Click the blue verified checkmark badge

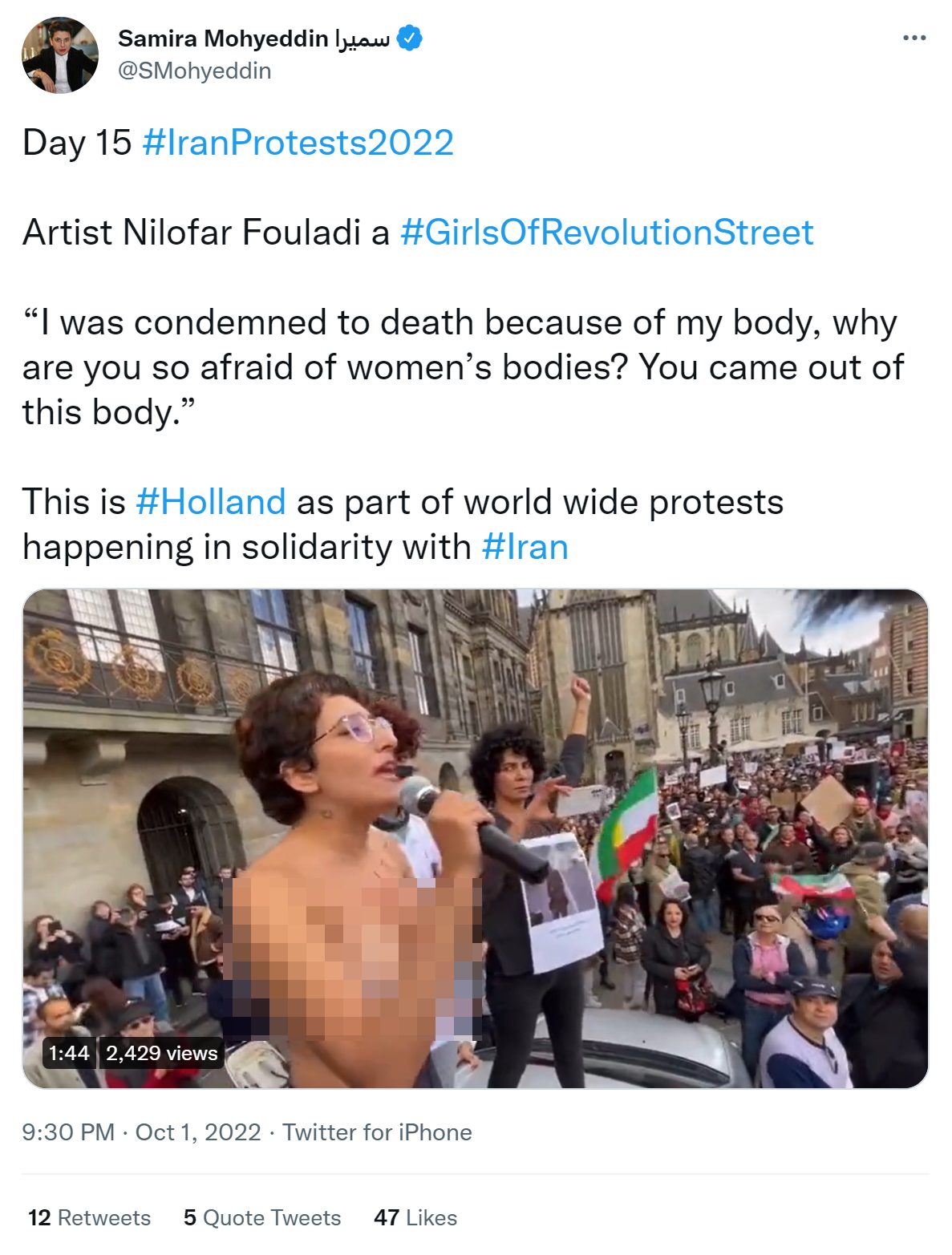(409, 38)
